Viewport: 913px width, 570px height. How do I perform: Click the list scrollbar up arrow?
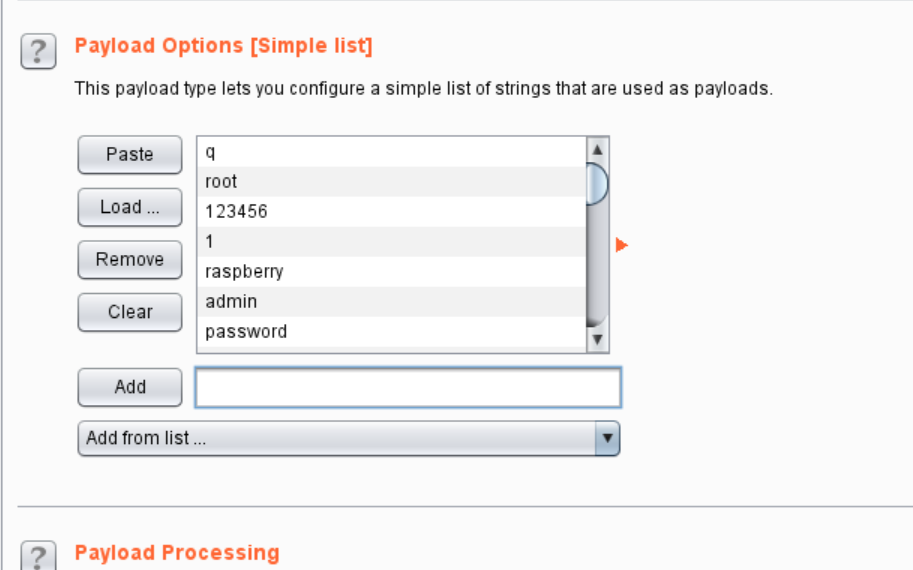(597, 150)
